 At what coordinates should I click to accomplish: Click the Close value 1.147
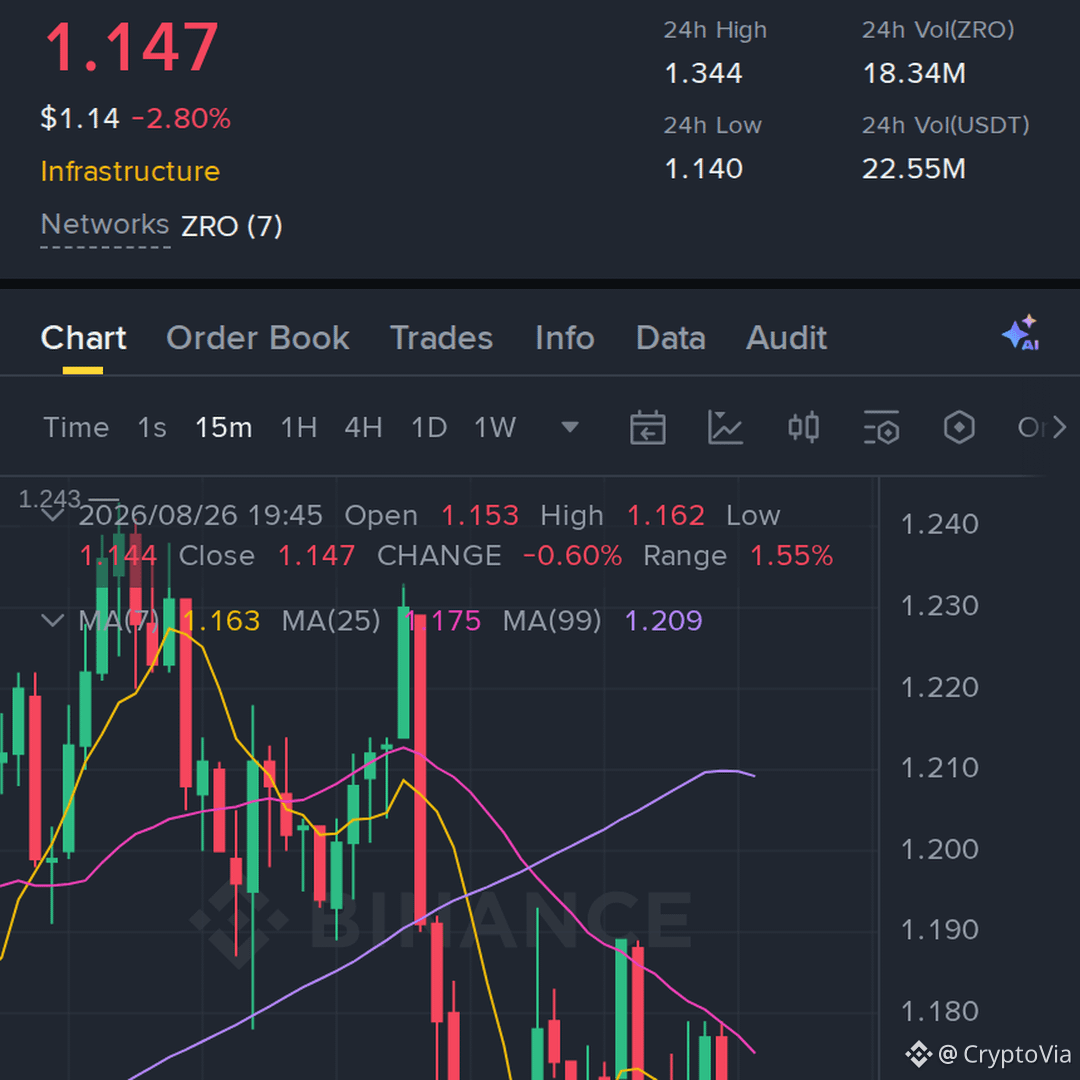316,556
